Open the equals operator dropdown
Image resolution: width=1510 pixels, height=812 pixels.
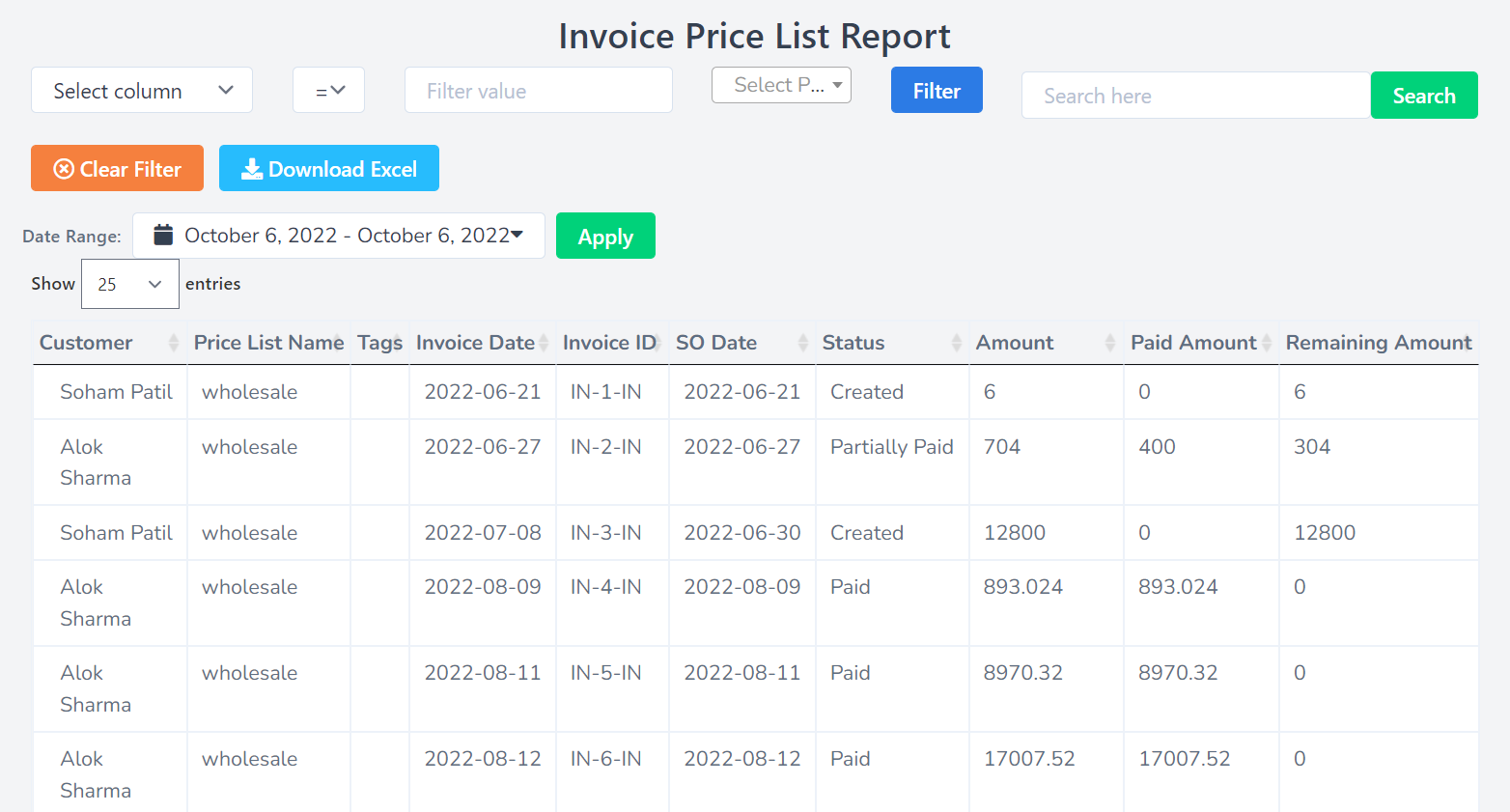point(328,91)
